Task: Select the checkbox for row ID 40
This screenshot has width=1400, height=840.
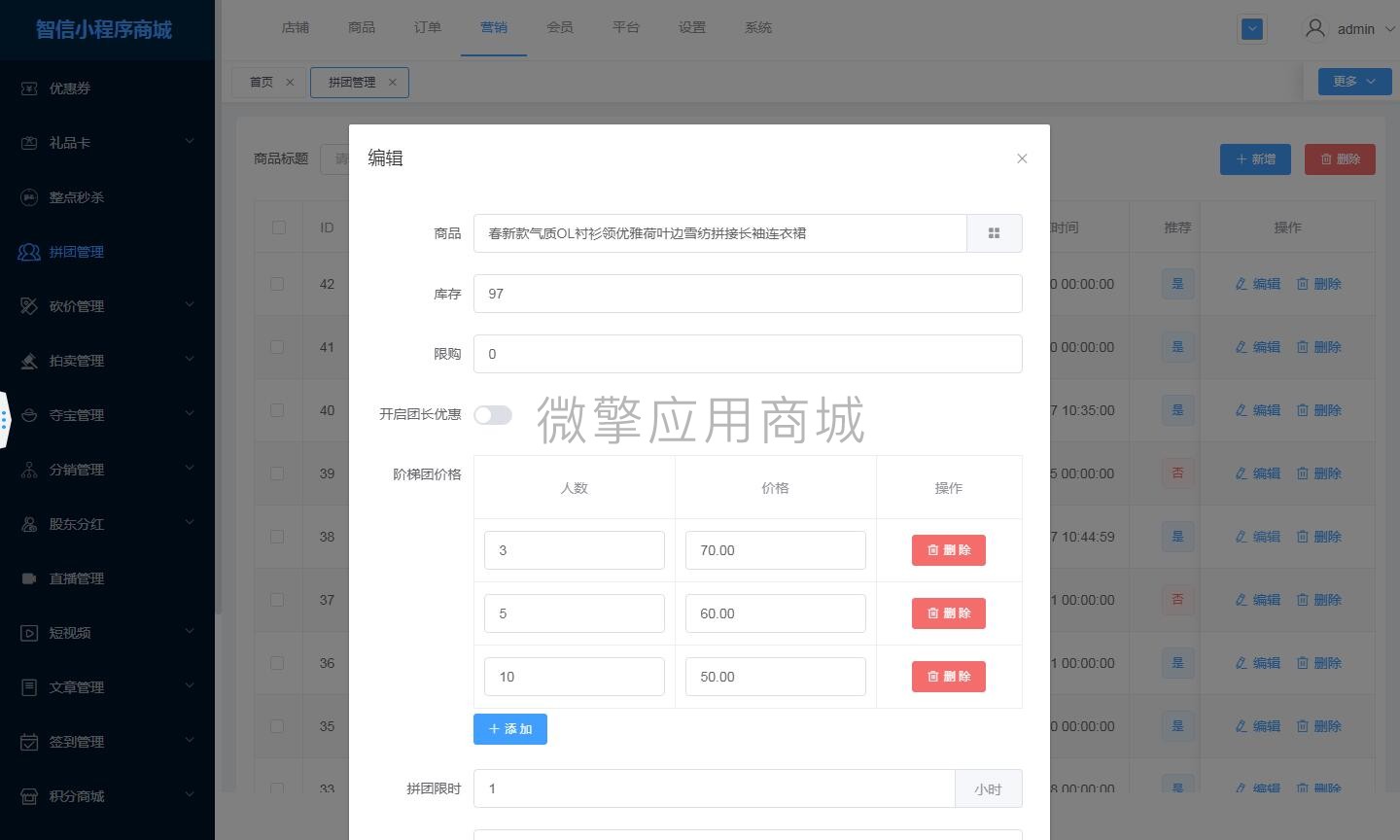Action: 277,410
